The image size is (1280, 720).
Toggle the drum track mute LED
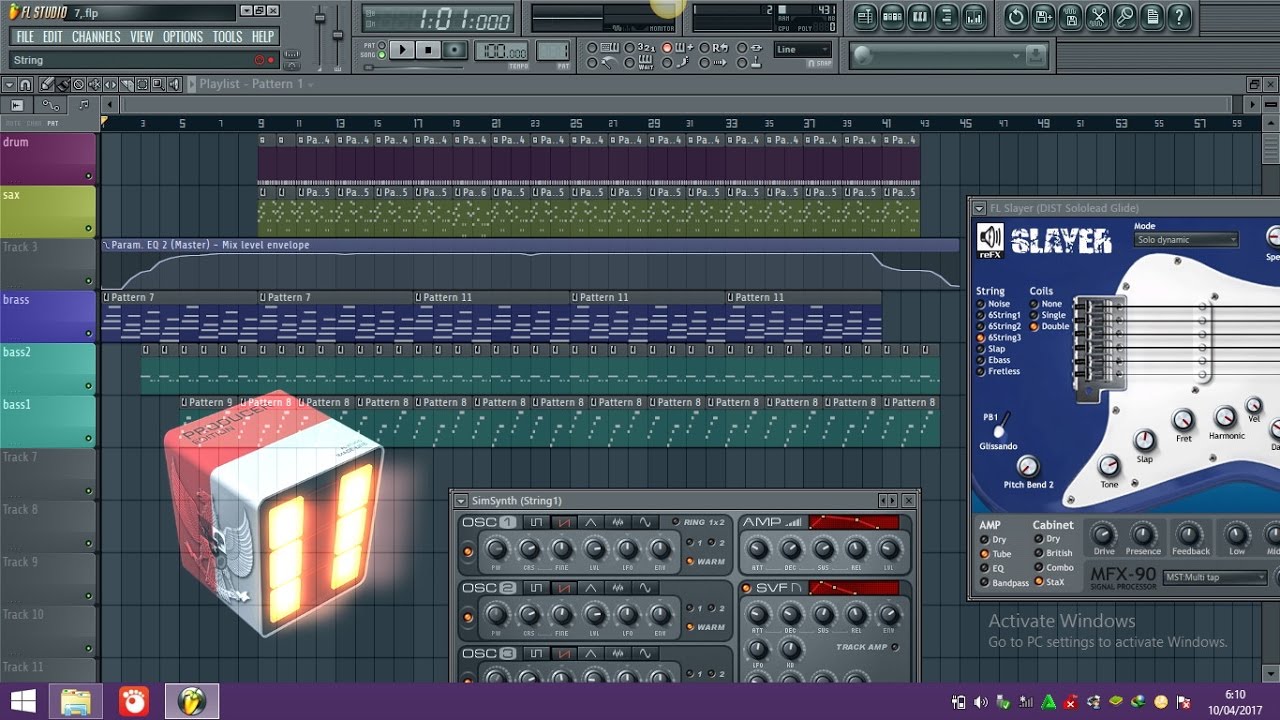[x=89, y=176]
